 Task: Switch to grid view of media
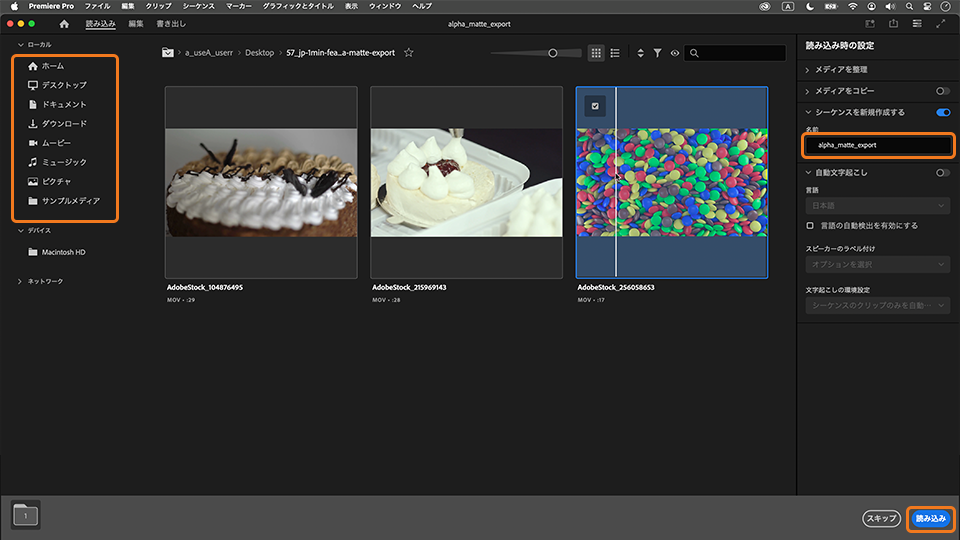point(597,53)
